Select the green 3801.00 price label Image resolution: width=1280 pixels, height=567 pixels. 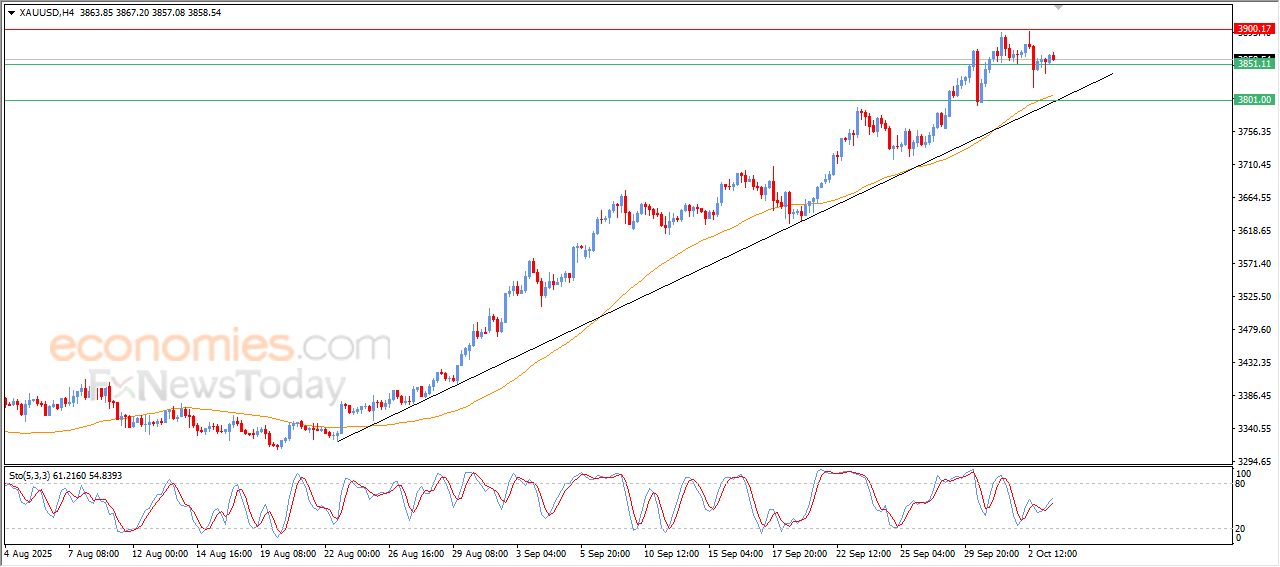(x=1254, y=100)
